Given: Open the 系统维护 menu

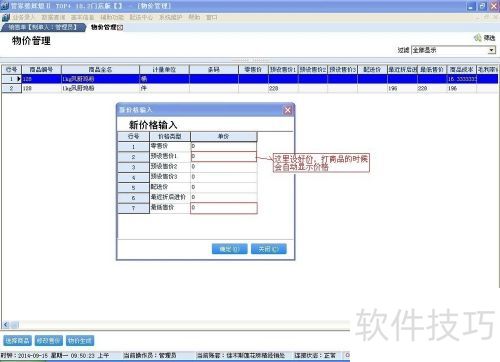Looking at the screenshot, I should pos(170,17).
